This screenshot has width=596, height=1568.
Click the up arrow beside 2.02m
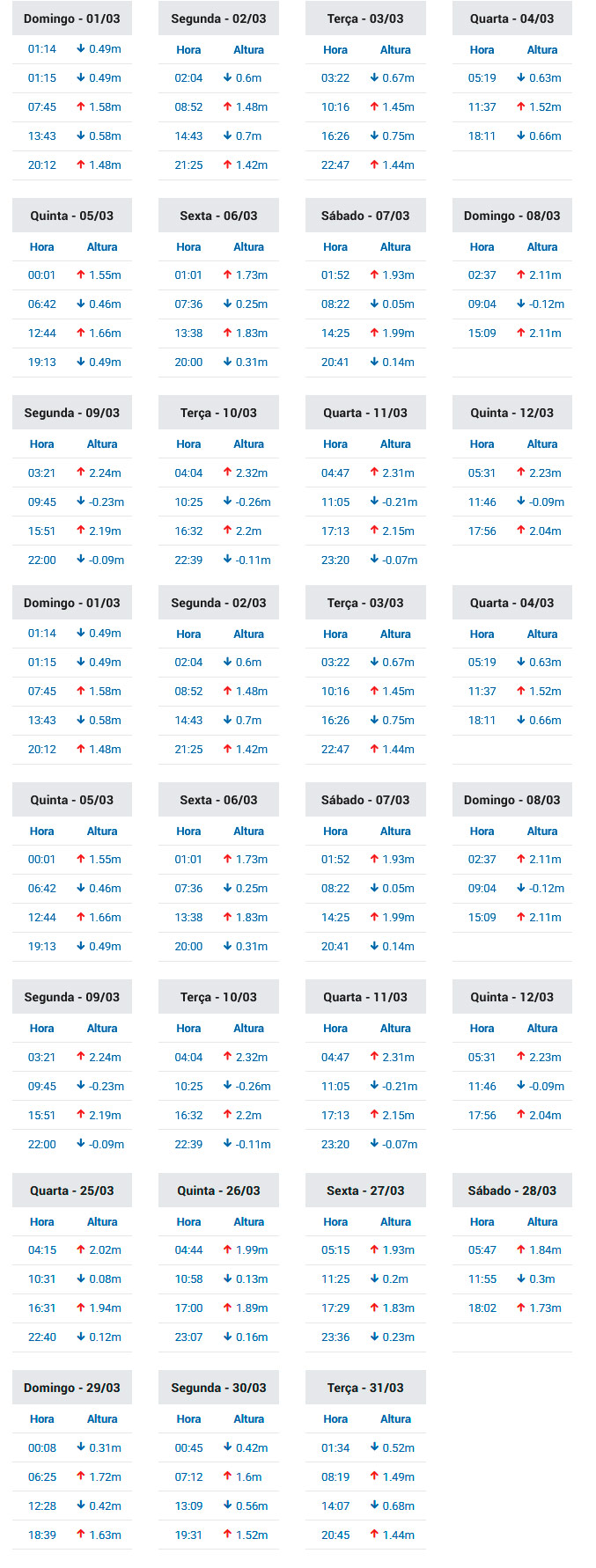[81, 1249]
